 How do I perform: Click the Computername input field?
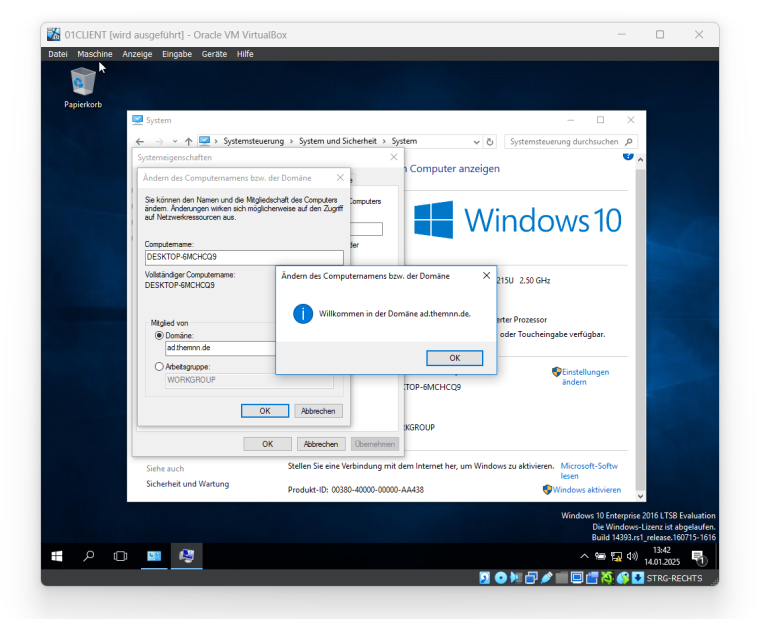tap(244, 257)
